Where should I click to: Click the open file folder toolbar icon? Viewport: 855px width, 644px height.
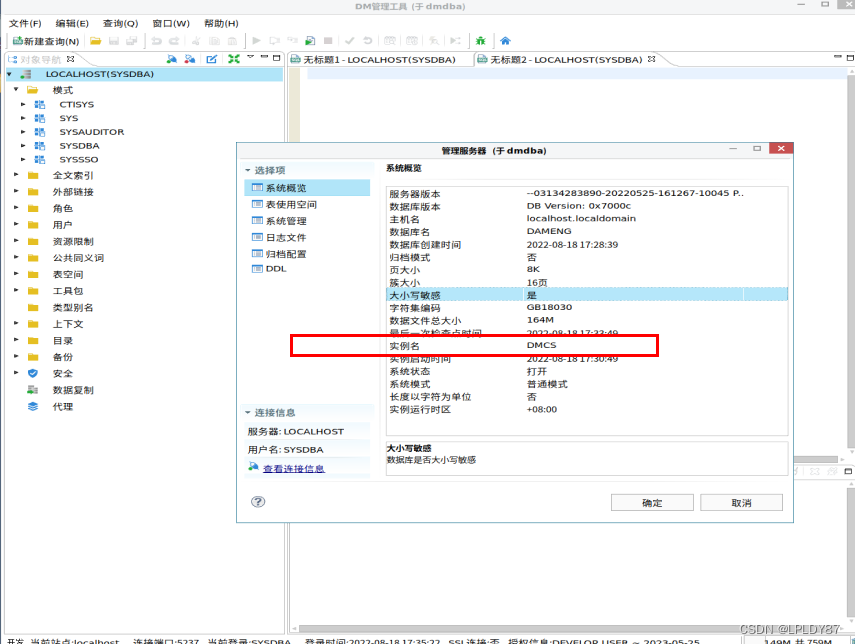coord(95,41)
